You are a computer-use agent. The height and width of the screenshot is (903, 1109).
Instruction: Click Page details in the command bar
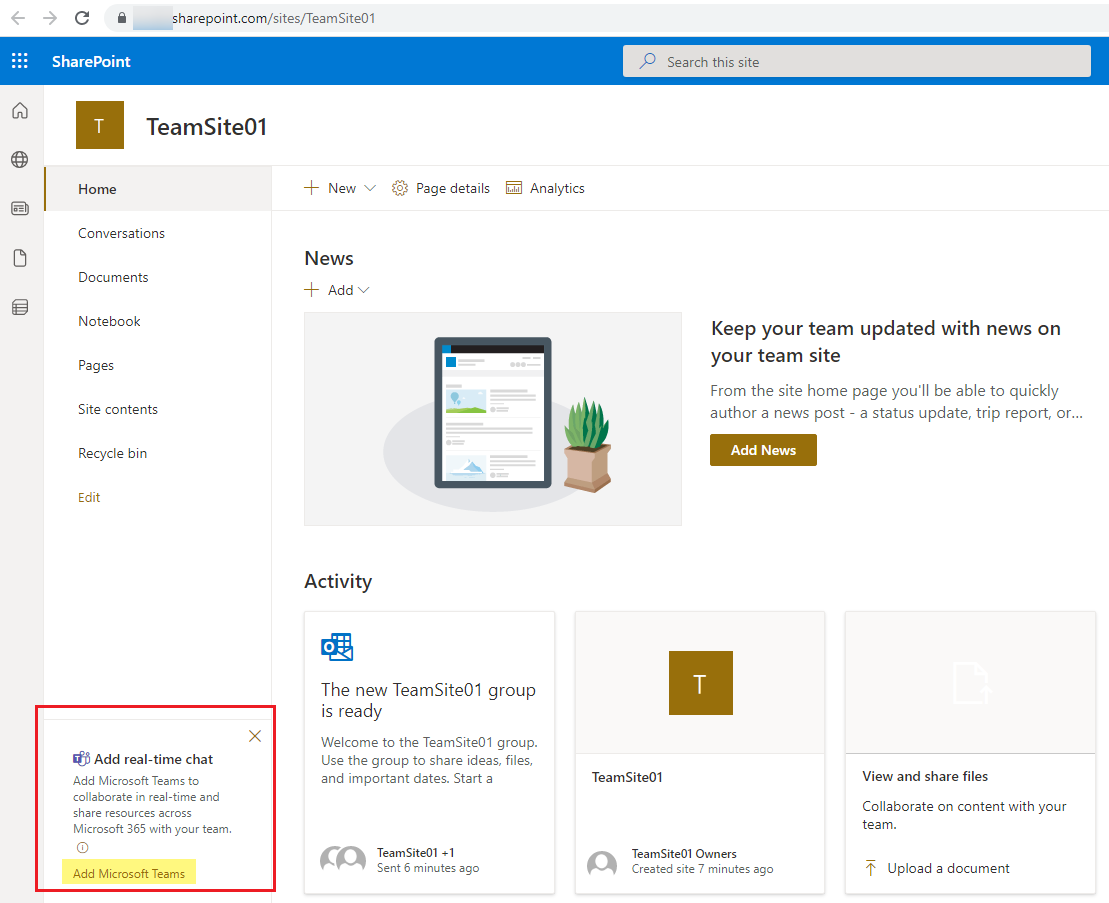point(453,188)
